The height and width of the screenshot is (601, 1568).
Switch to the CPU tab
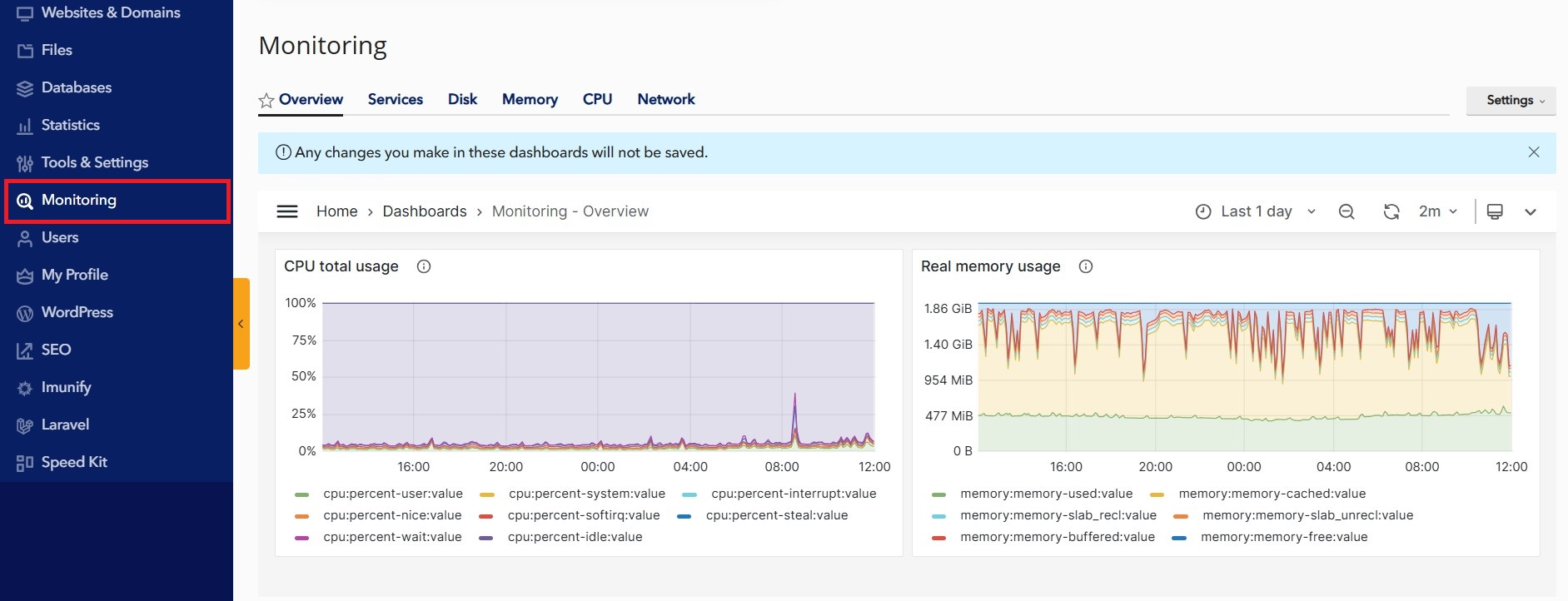click(x=597, y=99)
